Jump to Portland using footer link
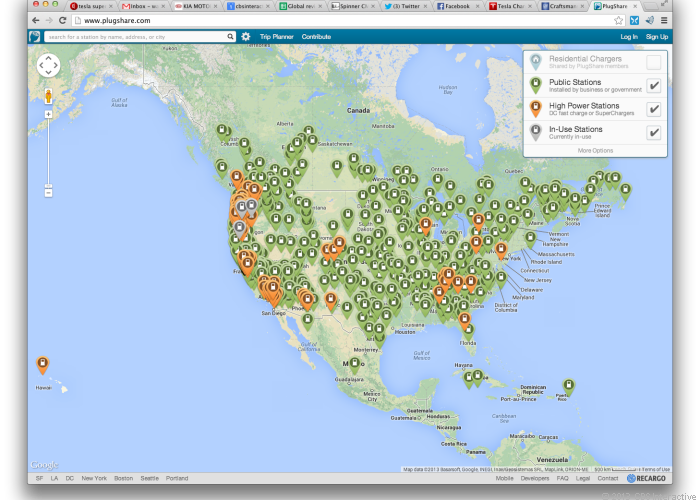The width and height of the screenshot is (700, 500). coord(177,478)
